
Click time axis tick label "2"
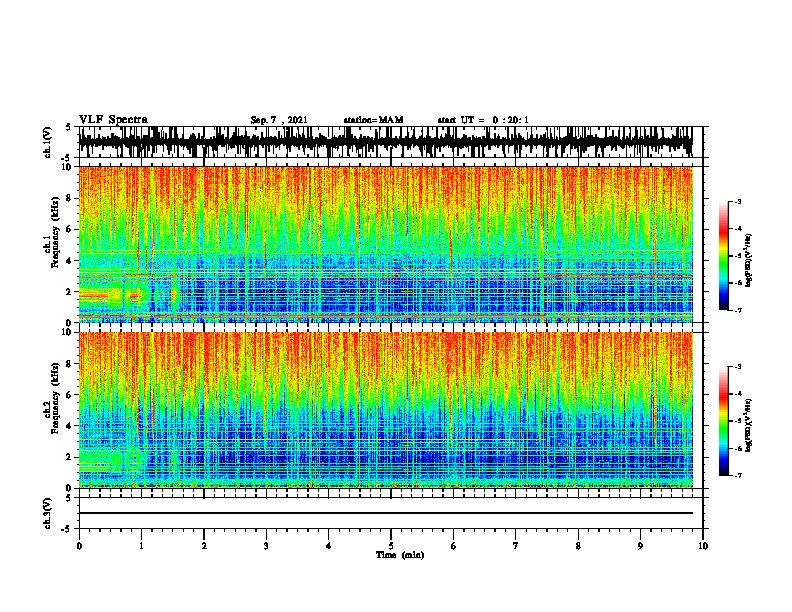pos(204,546)
